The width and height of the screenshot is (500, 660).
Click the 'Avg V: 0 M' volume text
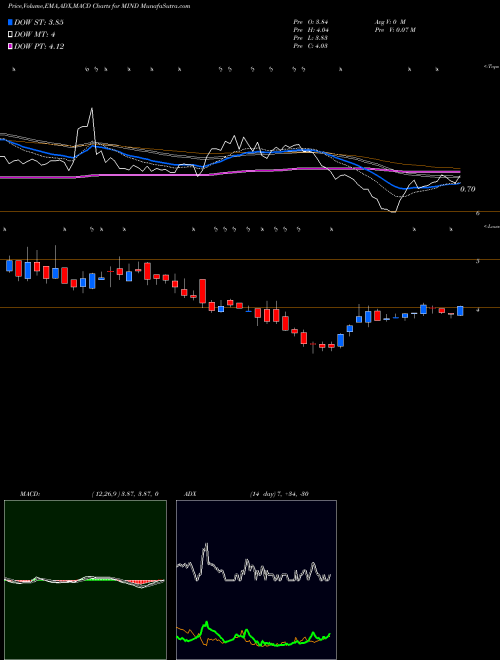point(389,22)
